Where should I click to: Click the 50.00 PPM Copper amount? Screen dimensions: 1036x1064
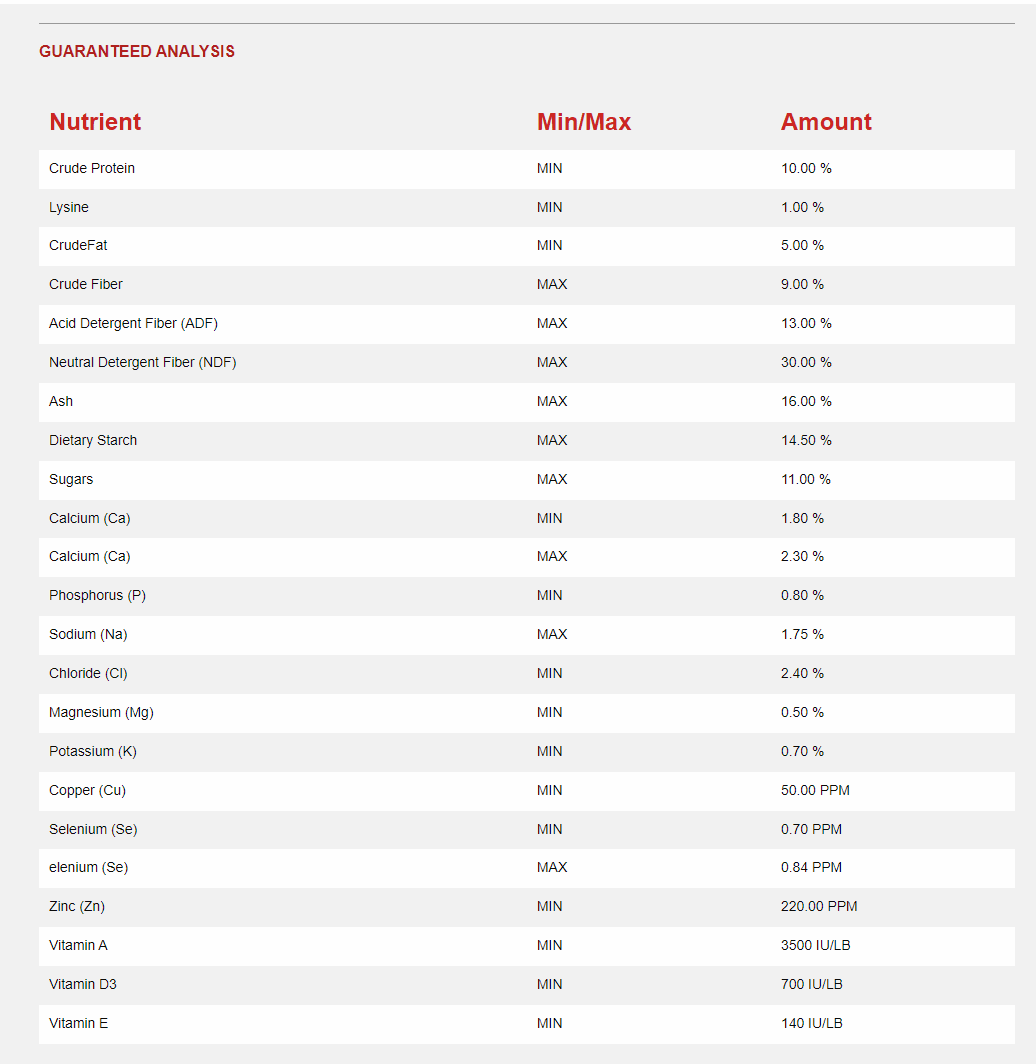[815, 790]
